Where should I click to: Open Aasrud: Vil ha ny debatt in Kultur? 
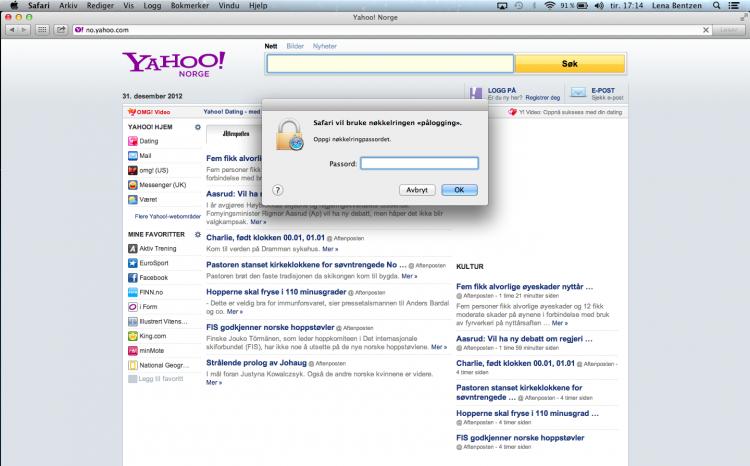[x=524, y=339]
